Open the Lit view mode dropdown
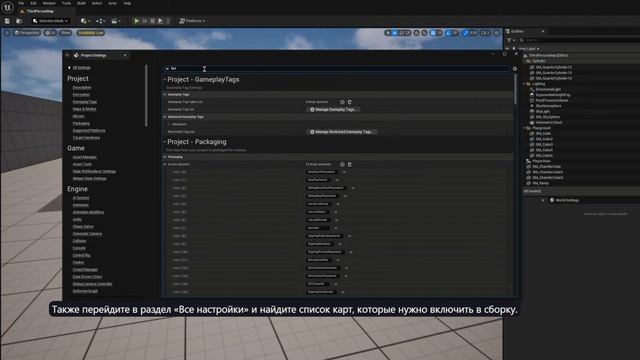The height and width of the screenshot is (360, 640). pyautogui.click(x=50, y=33)
